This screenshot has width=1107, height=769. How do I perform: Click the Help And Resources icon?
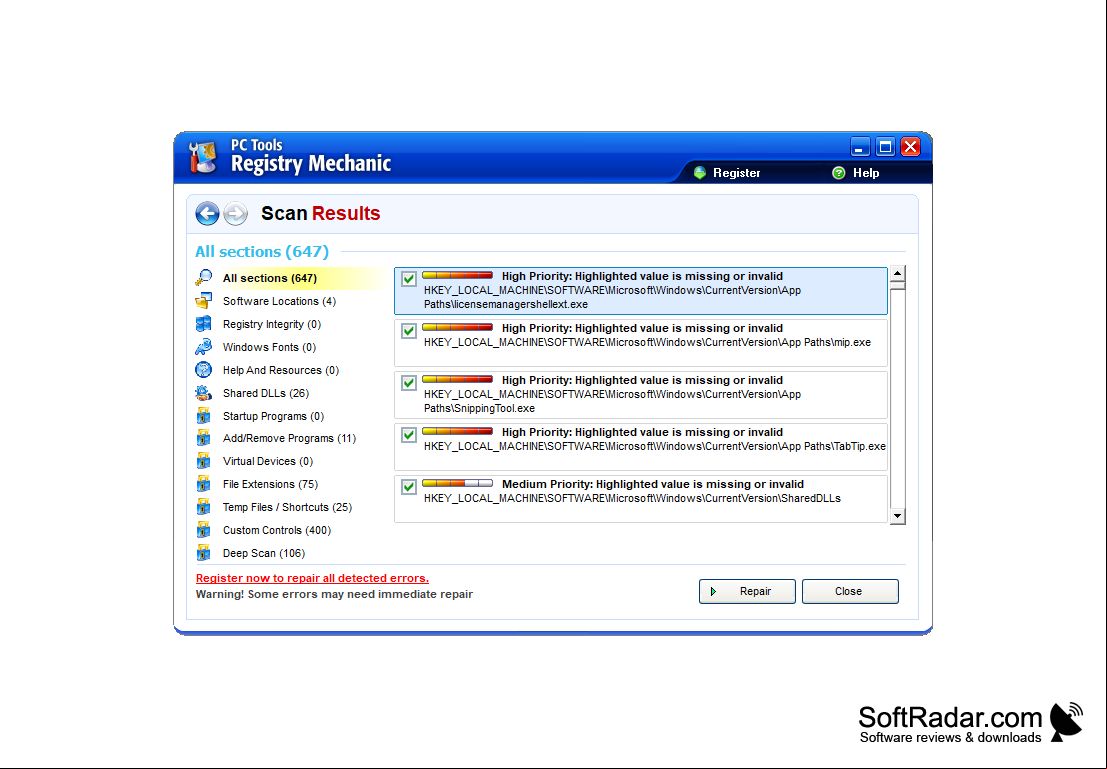(203, 370)
